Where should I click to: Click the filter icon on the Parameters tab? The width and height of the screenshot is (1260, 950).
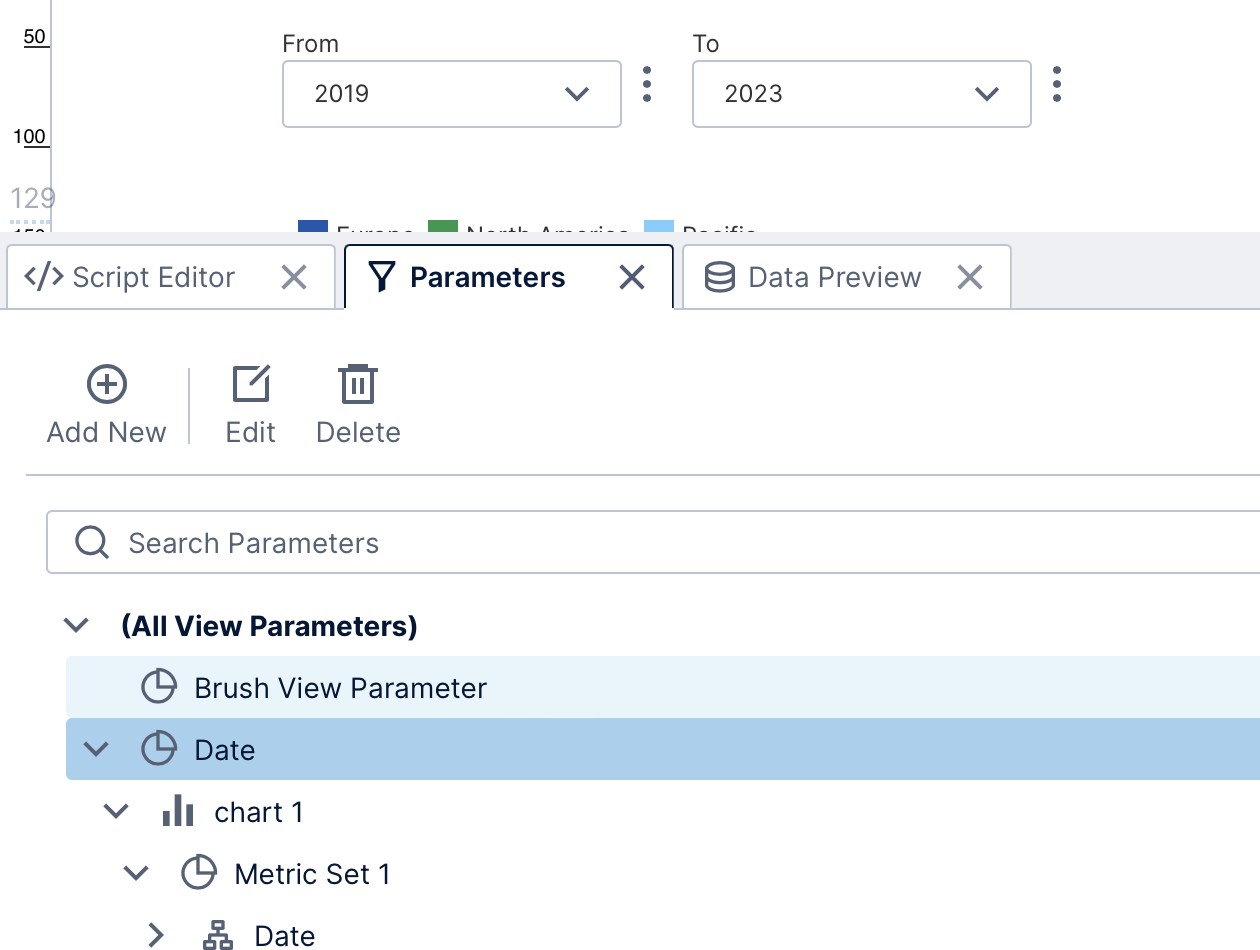[x=382, y=277]
